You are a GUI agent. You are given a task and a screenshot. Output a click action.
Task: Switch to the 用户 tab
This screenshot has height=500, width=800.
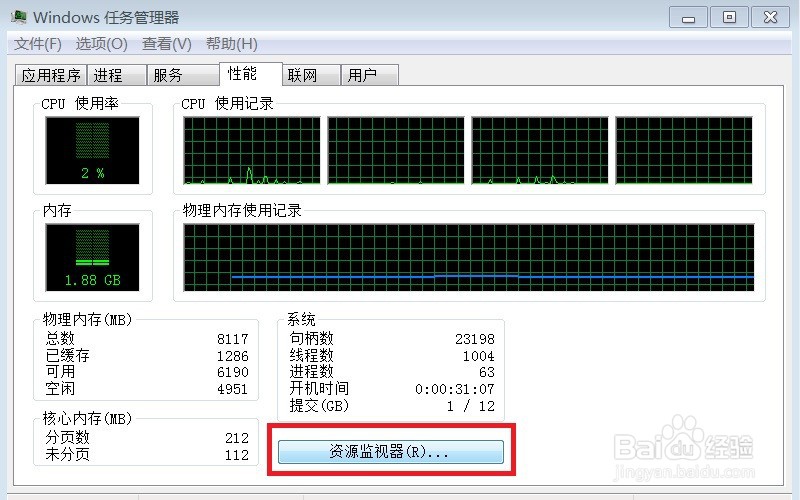pyautogui.click(x=370, y=75)
